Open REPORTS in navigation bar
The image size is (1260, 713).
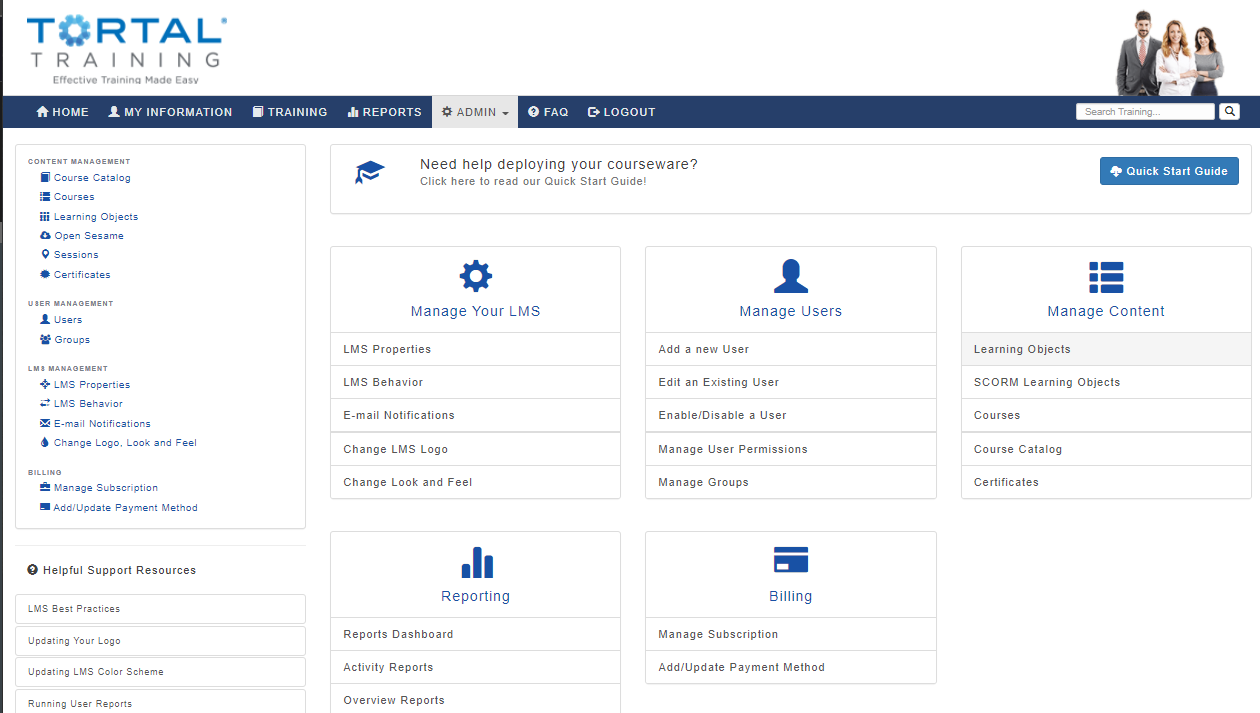(385, 112)
